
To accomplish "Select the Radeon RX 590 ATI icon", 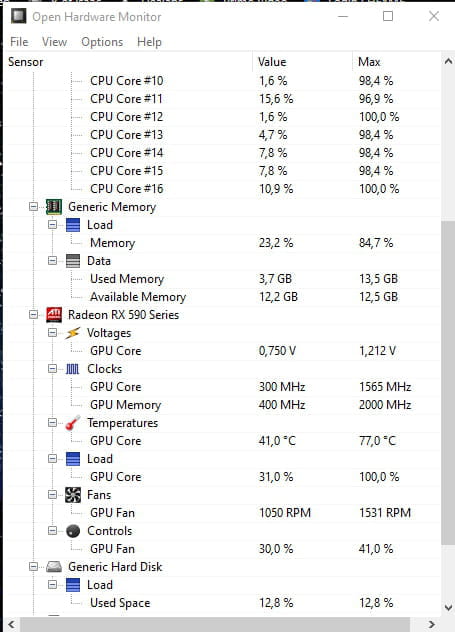I will tap(54, 315).
